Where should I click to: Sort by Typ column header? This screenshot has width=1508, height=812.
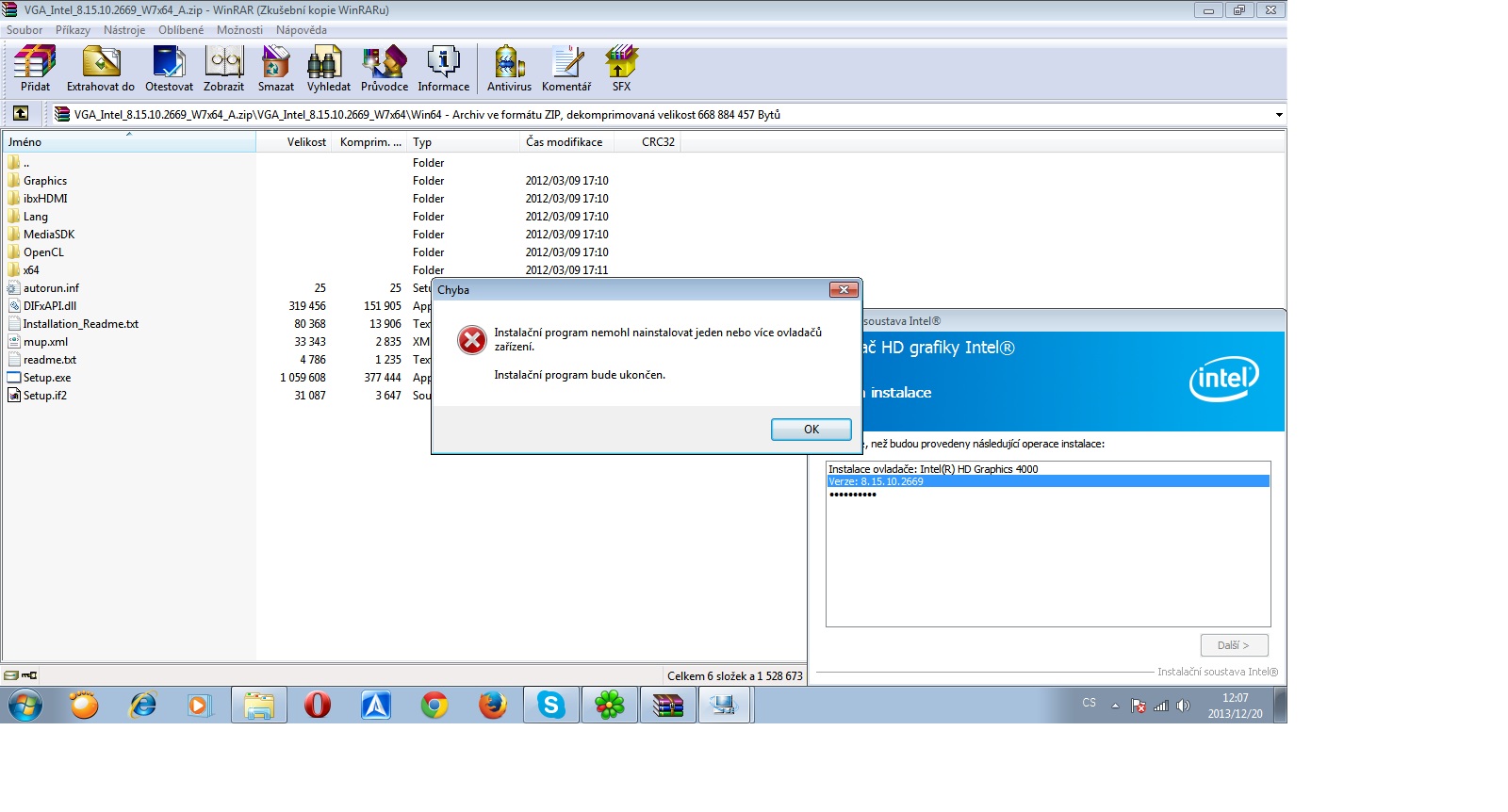coord(464,142)
